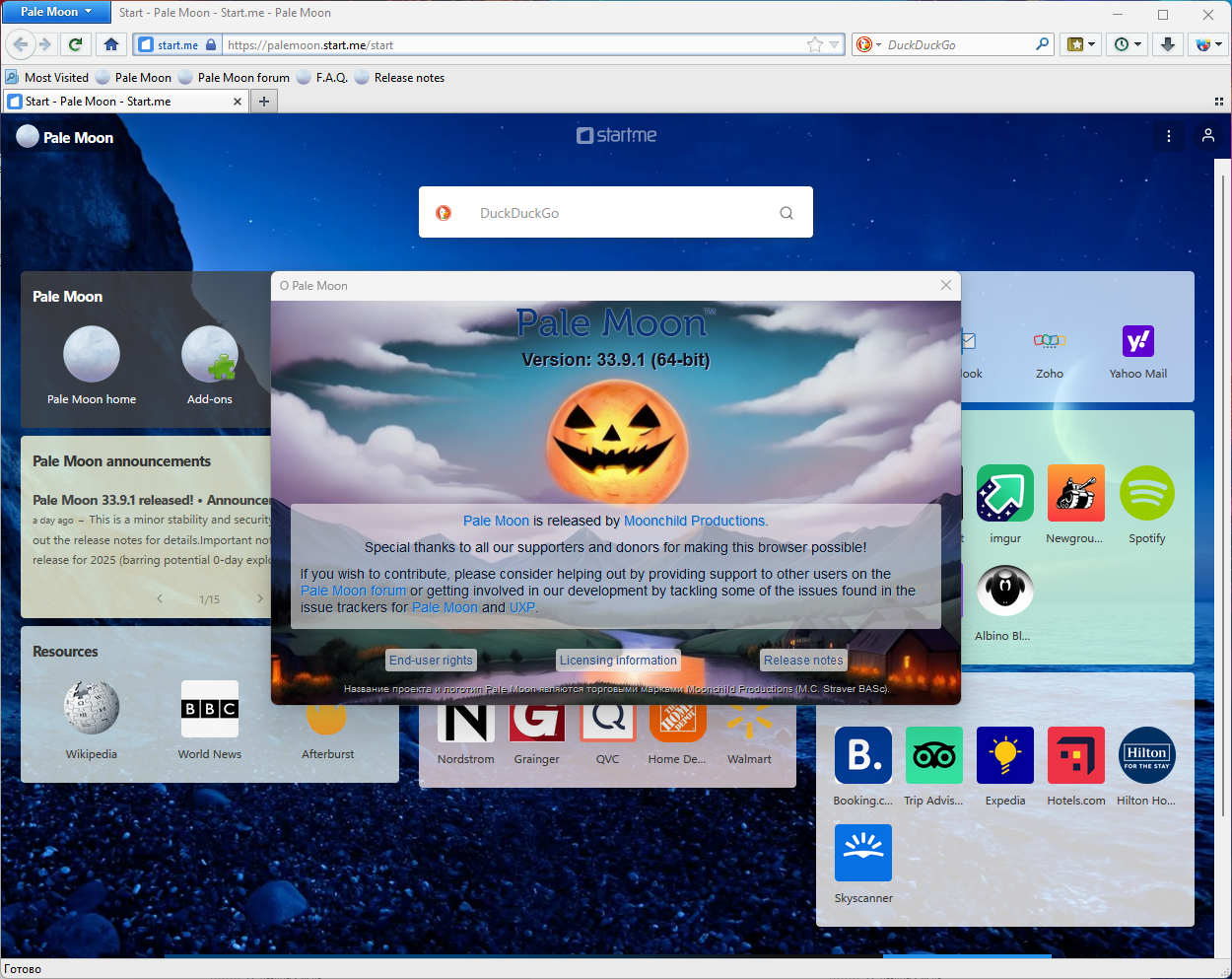
Task: Expand the rightmost toolbar dropdown
Action: click(x=1208, y=44)
